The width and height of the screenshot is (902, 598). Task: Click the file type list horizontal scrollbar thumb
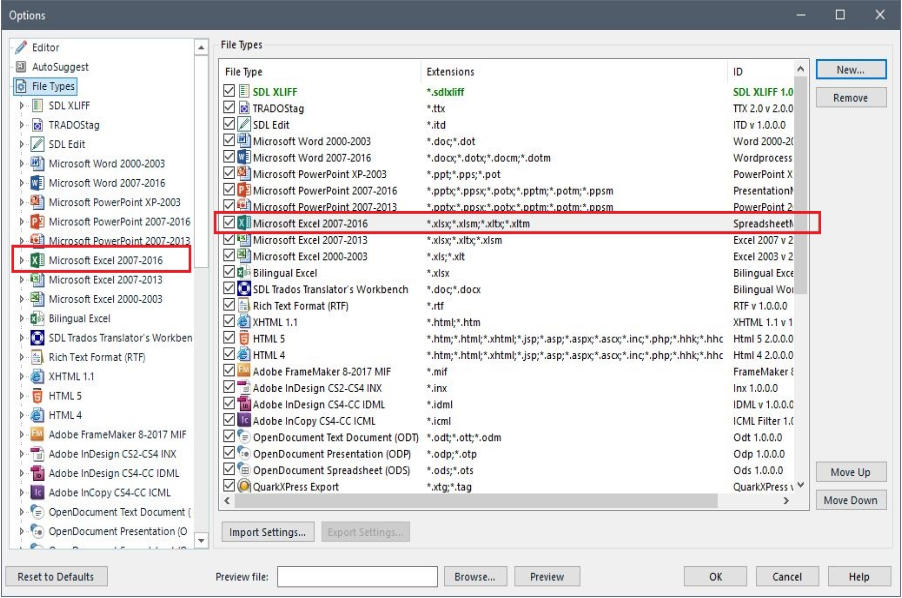tap(476, 501)
